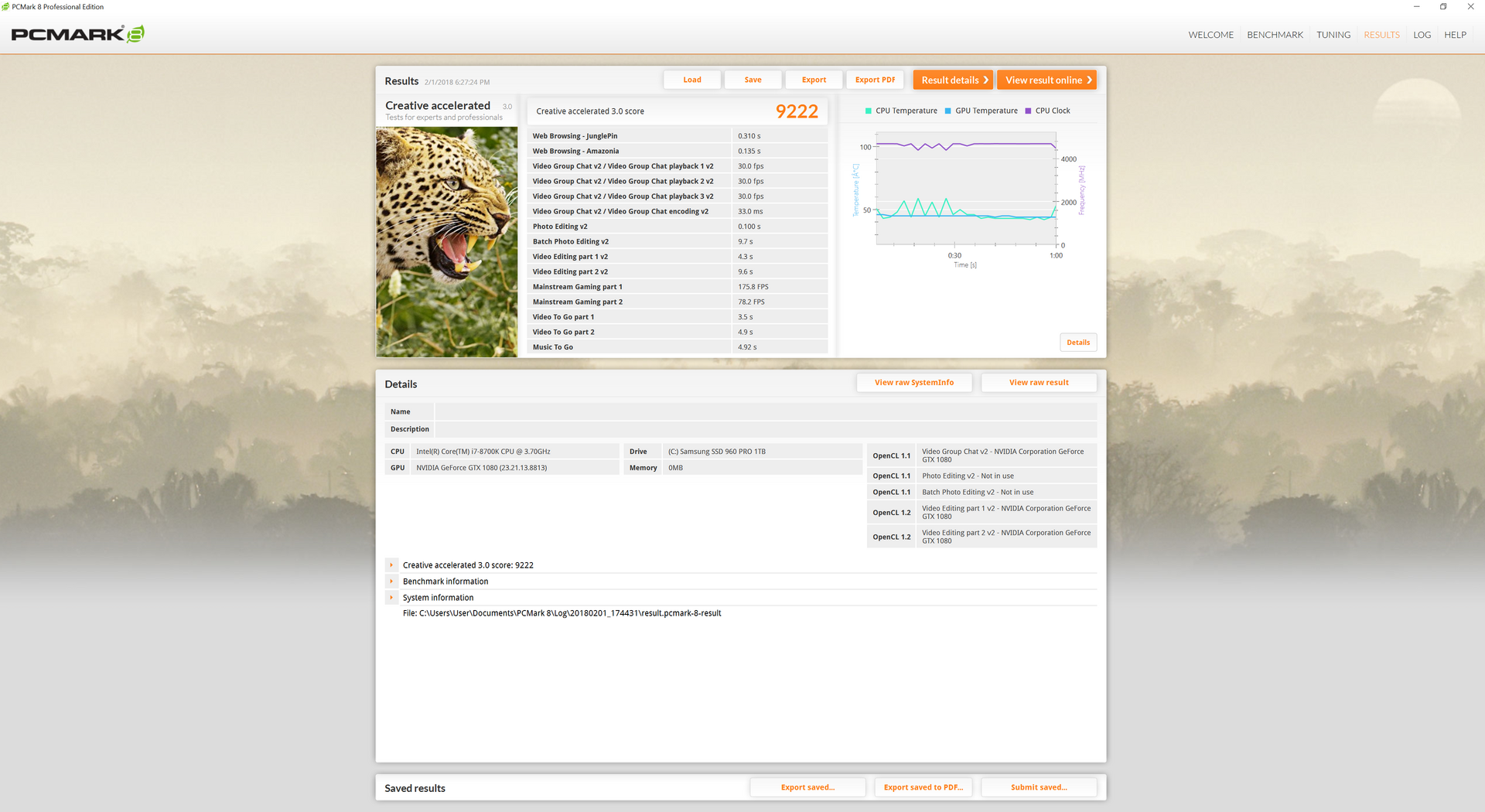Viewport: 1485px width, 812px height.
Task: Expand System information section
Action: (391, 598)
